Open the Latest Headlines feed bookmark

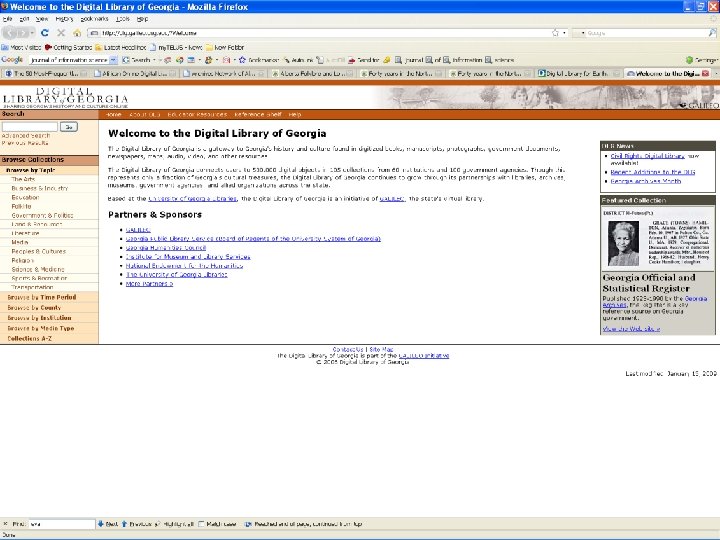120,47
